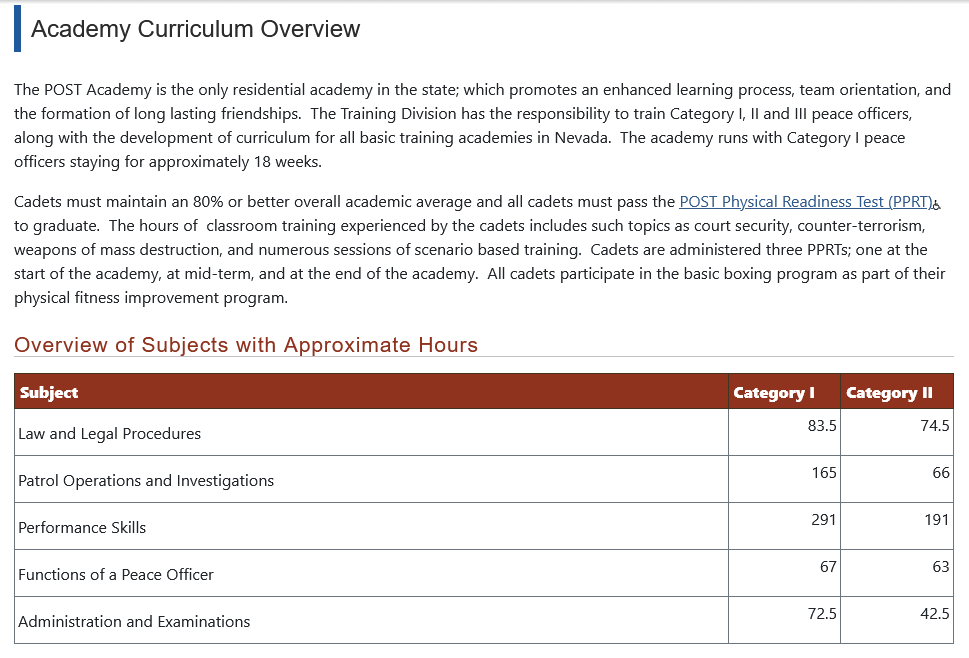Click the 67 hours Category I cell
The height and width of the screenshot is (658, 969).
coord(827,566)
